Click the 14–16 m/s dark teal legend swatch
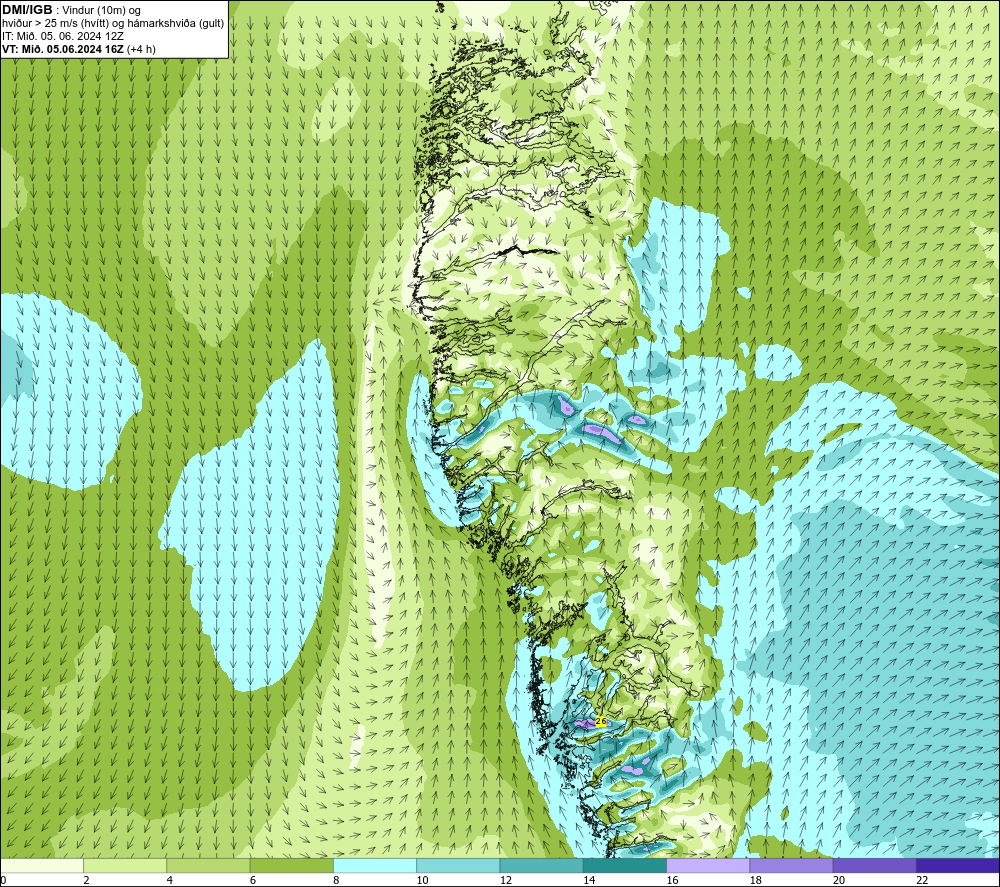This screenshot has height=887, width=1000. tap(625, 865)
